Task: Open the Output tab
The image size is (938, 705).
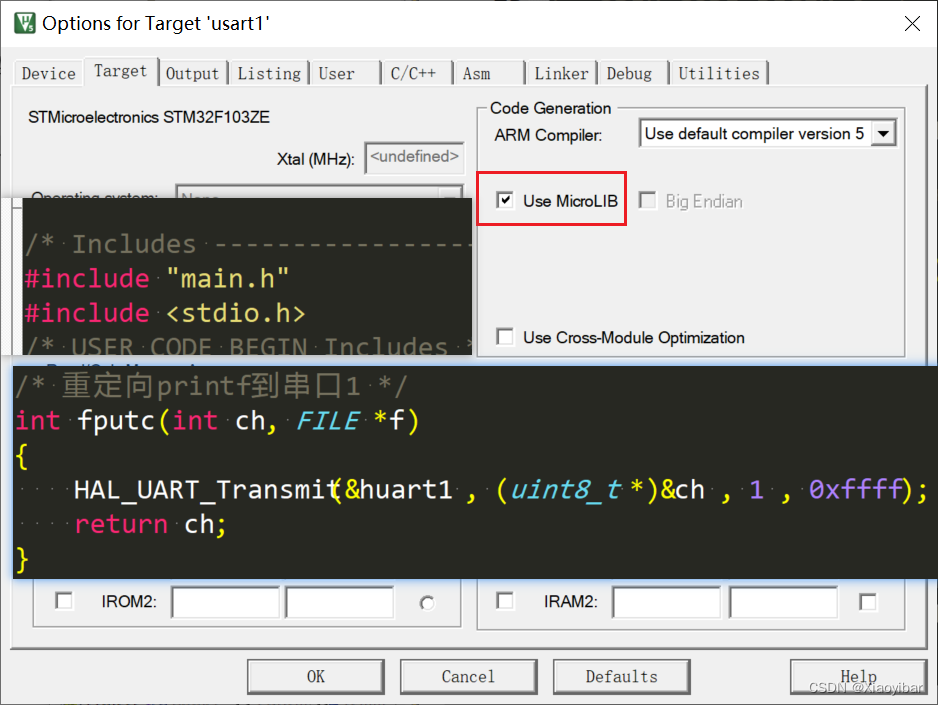Action: pyautogui.click(x=192, y=74)
